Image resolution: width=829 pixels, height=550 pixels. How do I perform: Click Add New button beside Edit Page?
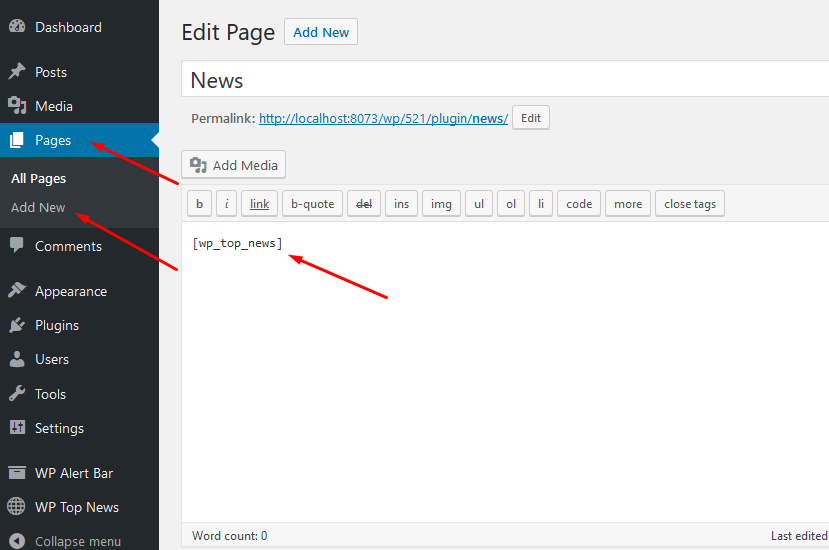coord(321,32)
